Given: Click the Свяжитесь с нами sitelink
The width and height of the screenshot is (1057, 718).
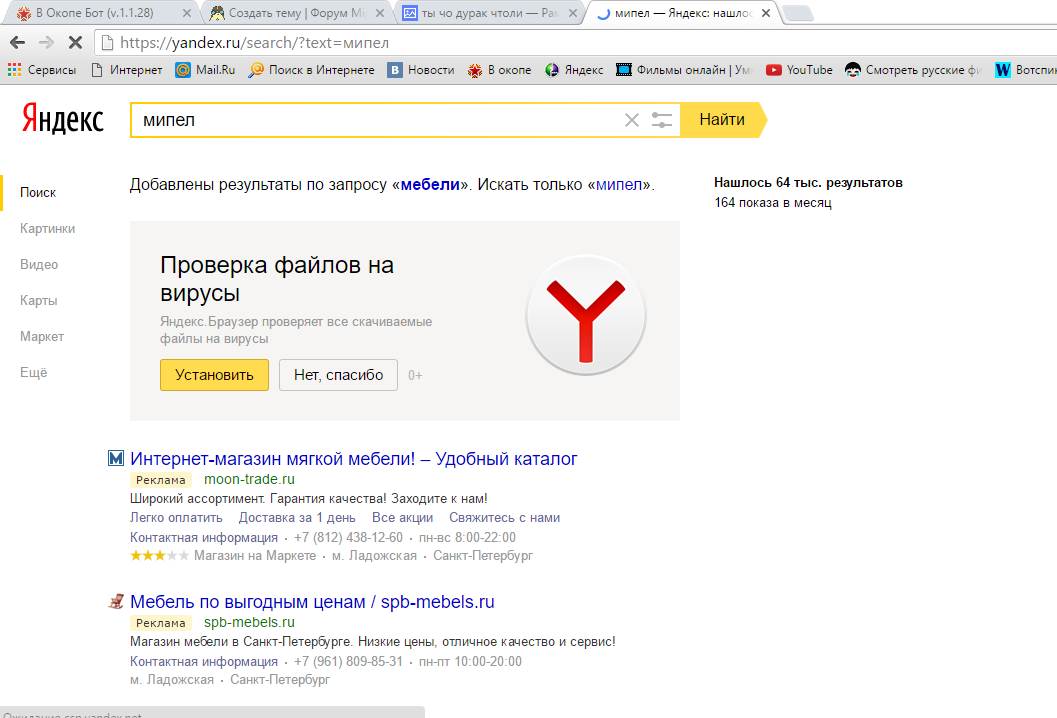Looking at the screenshot, I should (505, 518).
